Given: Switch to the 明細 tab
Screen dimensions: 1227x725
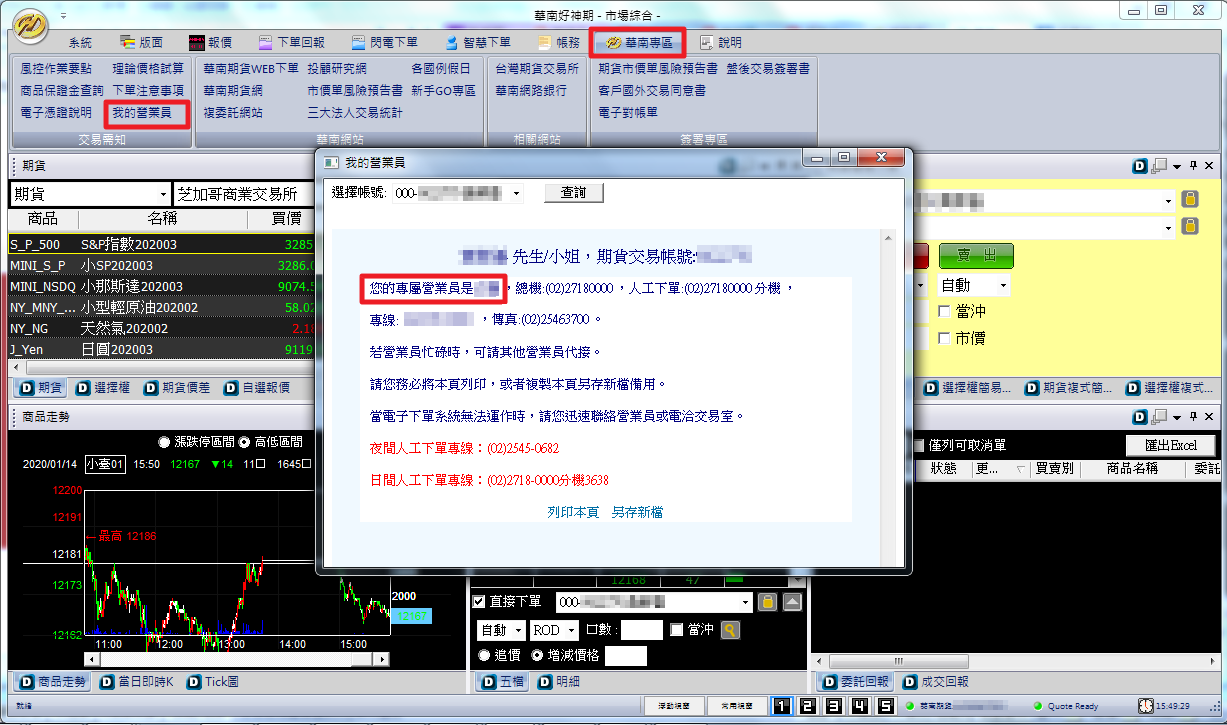Looking at the screenshot, I should pyautogui.click(x=559, y=682).
